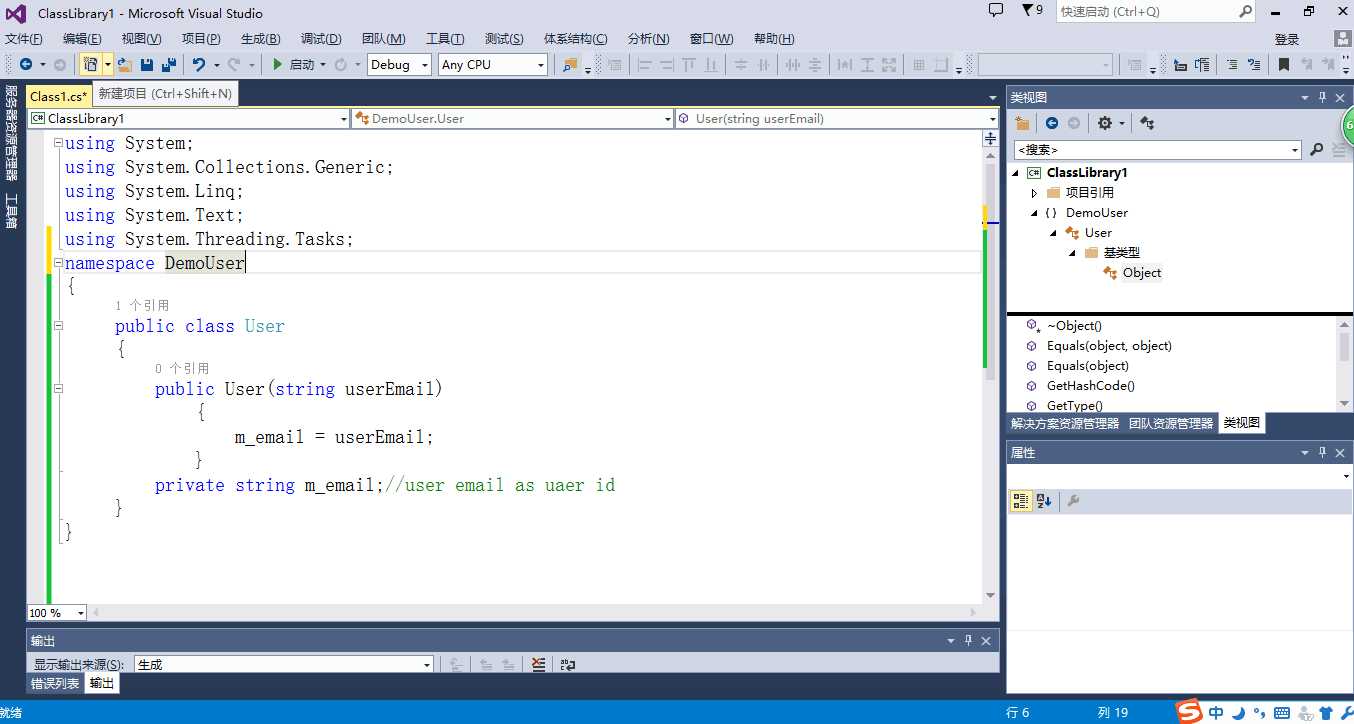This screenshot has height=724, width=1354.
Task: Click the view class diagram icon in Class View
Action: pyautogui.click(x=1147, y=123)
